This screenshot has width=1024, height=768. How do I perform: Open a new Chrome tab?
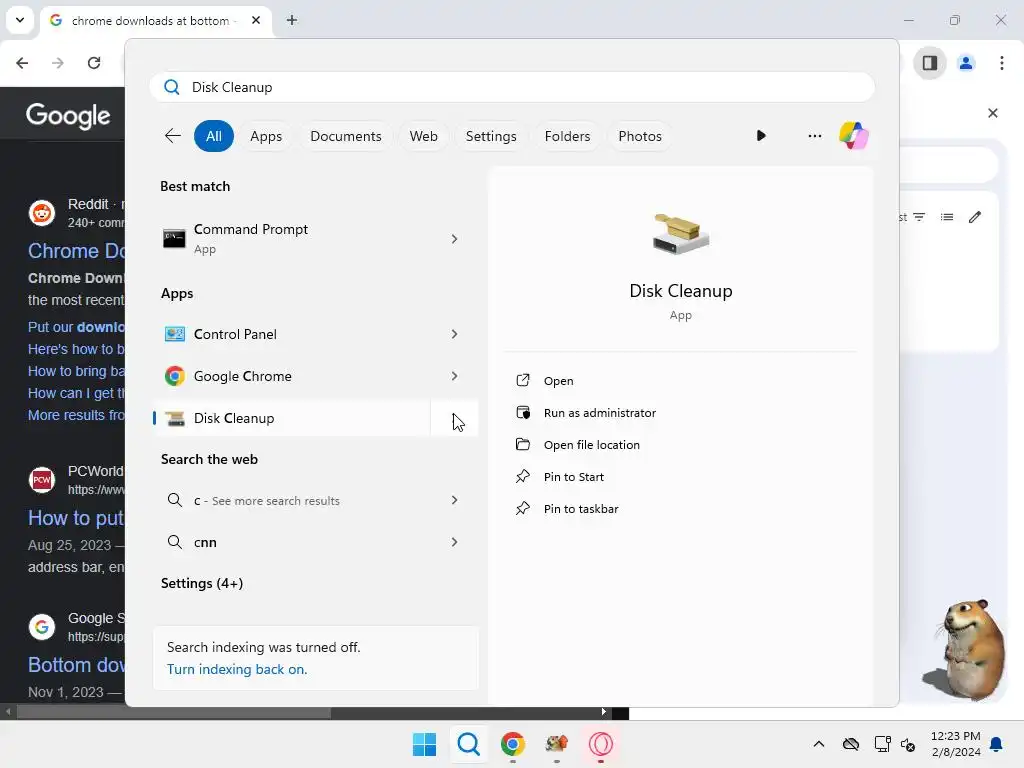(292, 20)
